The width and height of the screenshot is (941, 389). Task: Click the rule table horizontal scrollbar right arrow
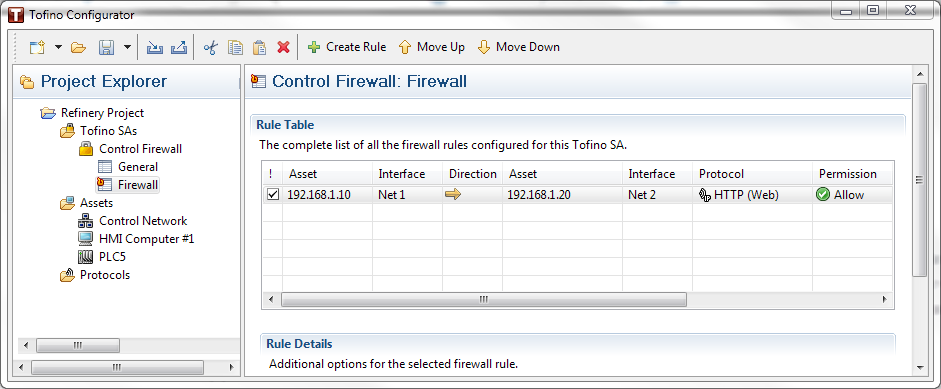coord(884,299)
